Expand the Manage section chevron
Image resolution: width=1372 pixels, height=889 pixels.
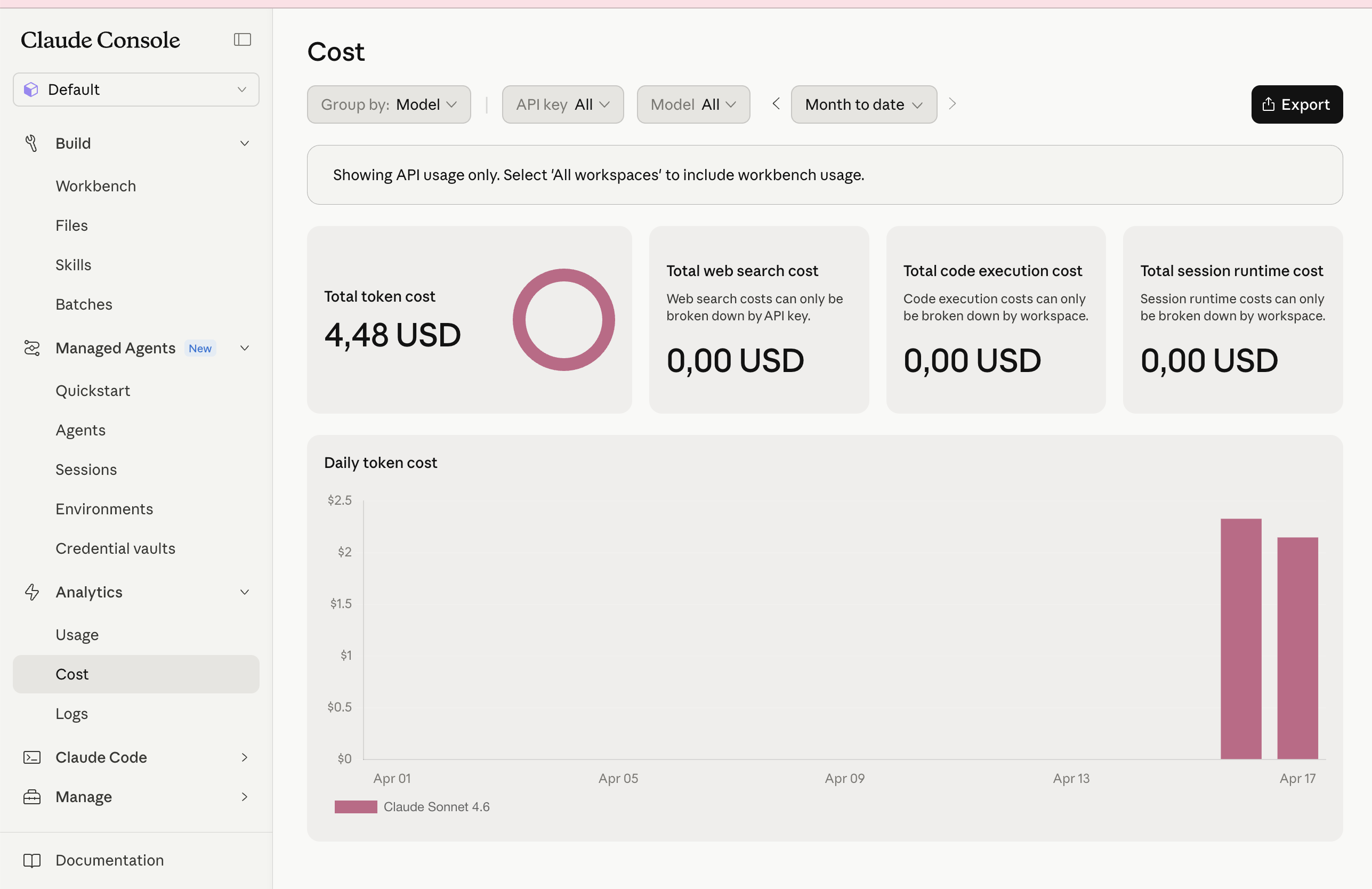(245, 797)
